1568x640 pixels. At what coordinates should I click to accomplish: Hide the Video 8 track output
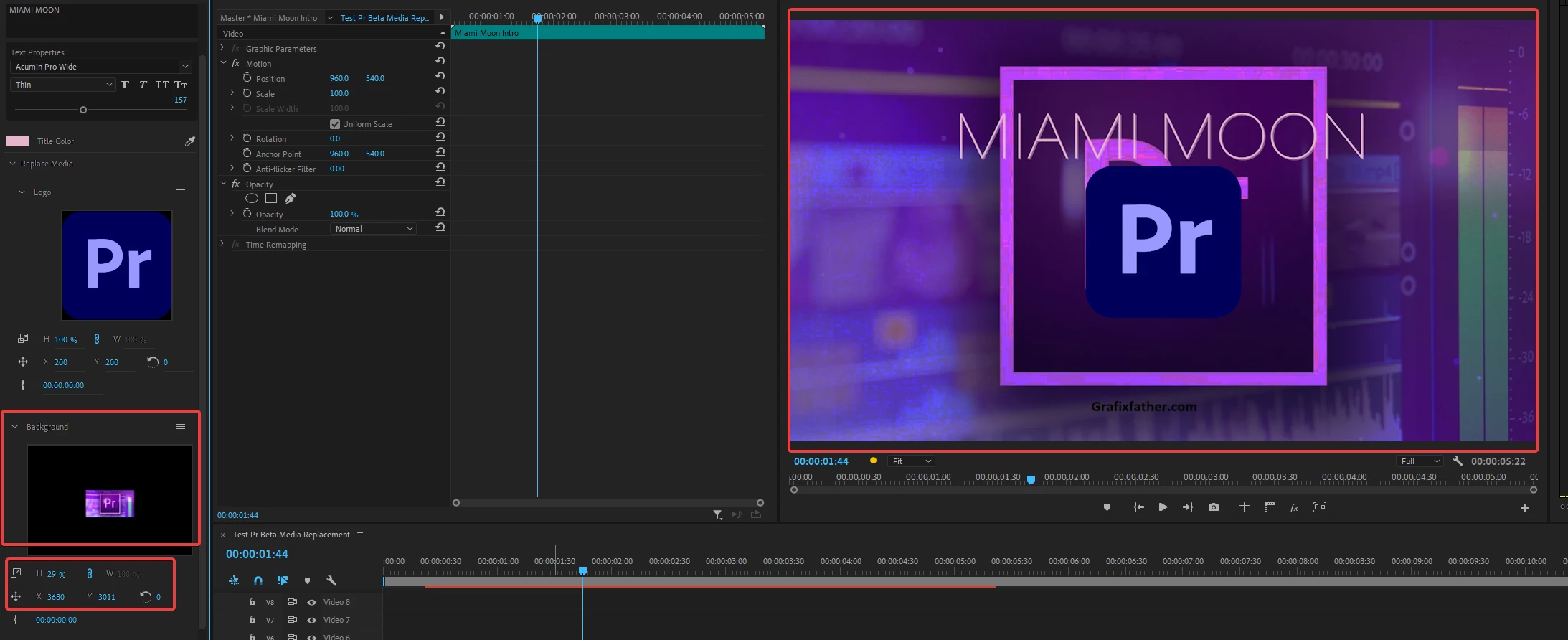pos(311,602)
